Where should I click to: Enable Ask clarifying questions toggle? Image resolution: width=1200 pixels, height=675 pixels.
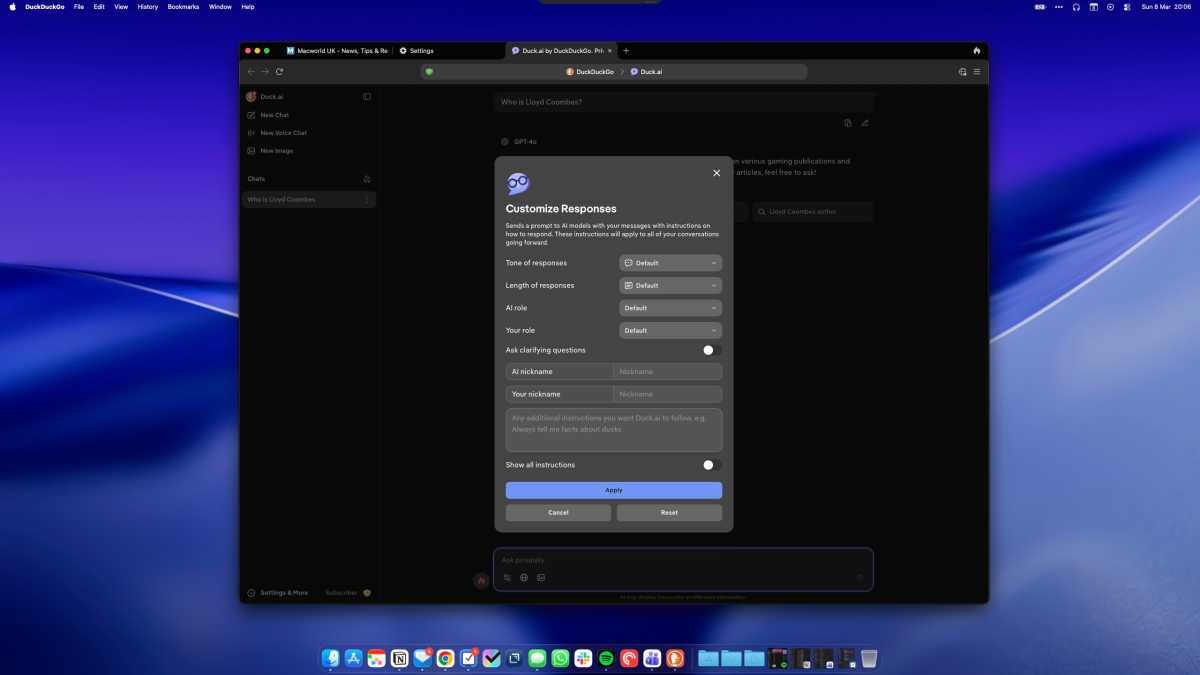(x=711, y=350)
